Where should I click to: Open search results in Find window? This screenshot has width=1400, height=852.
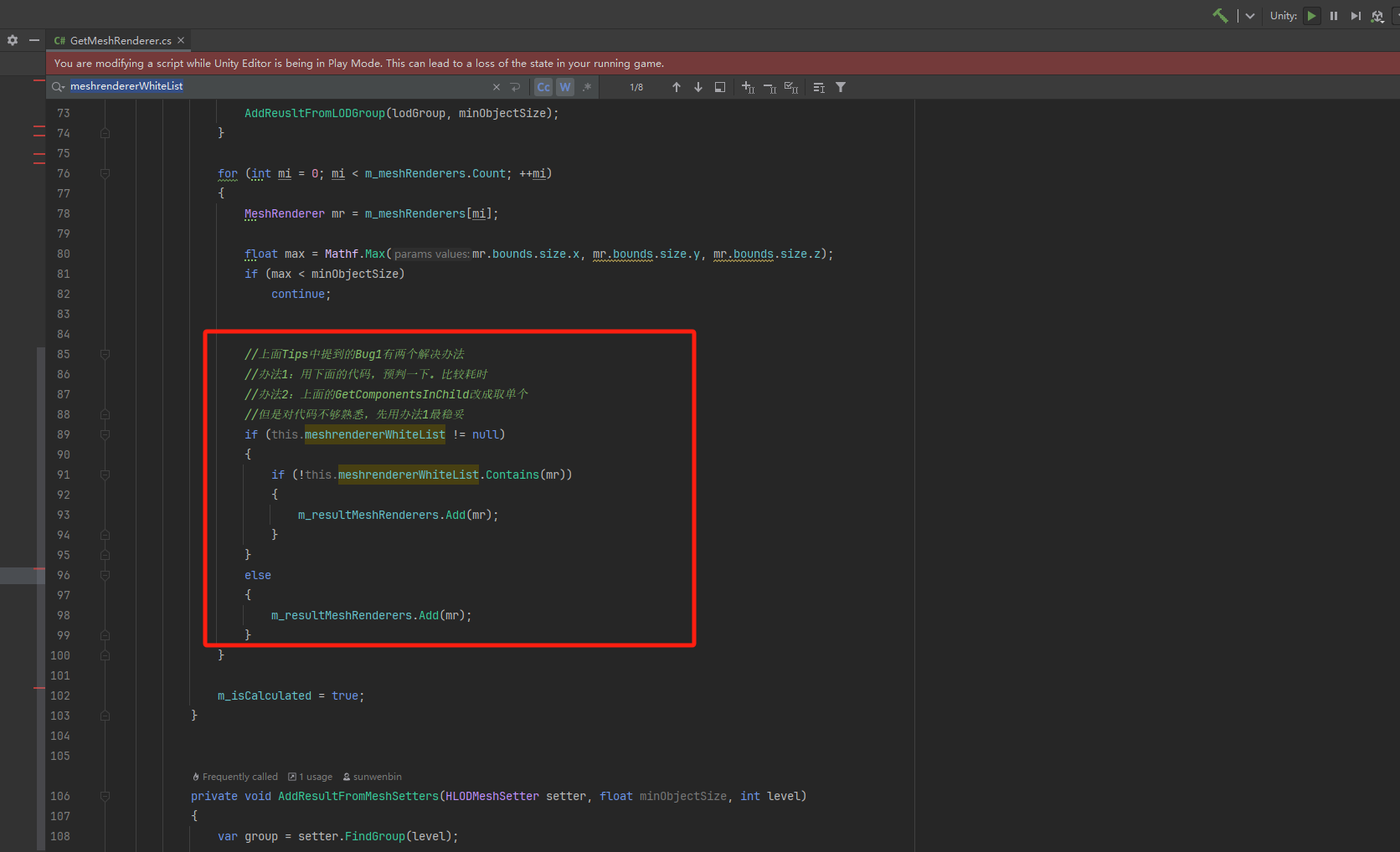click(720, 87)
